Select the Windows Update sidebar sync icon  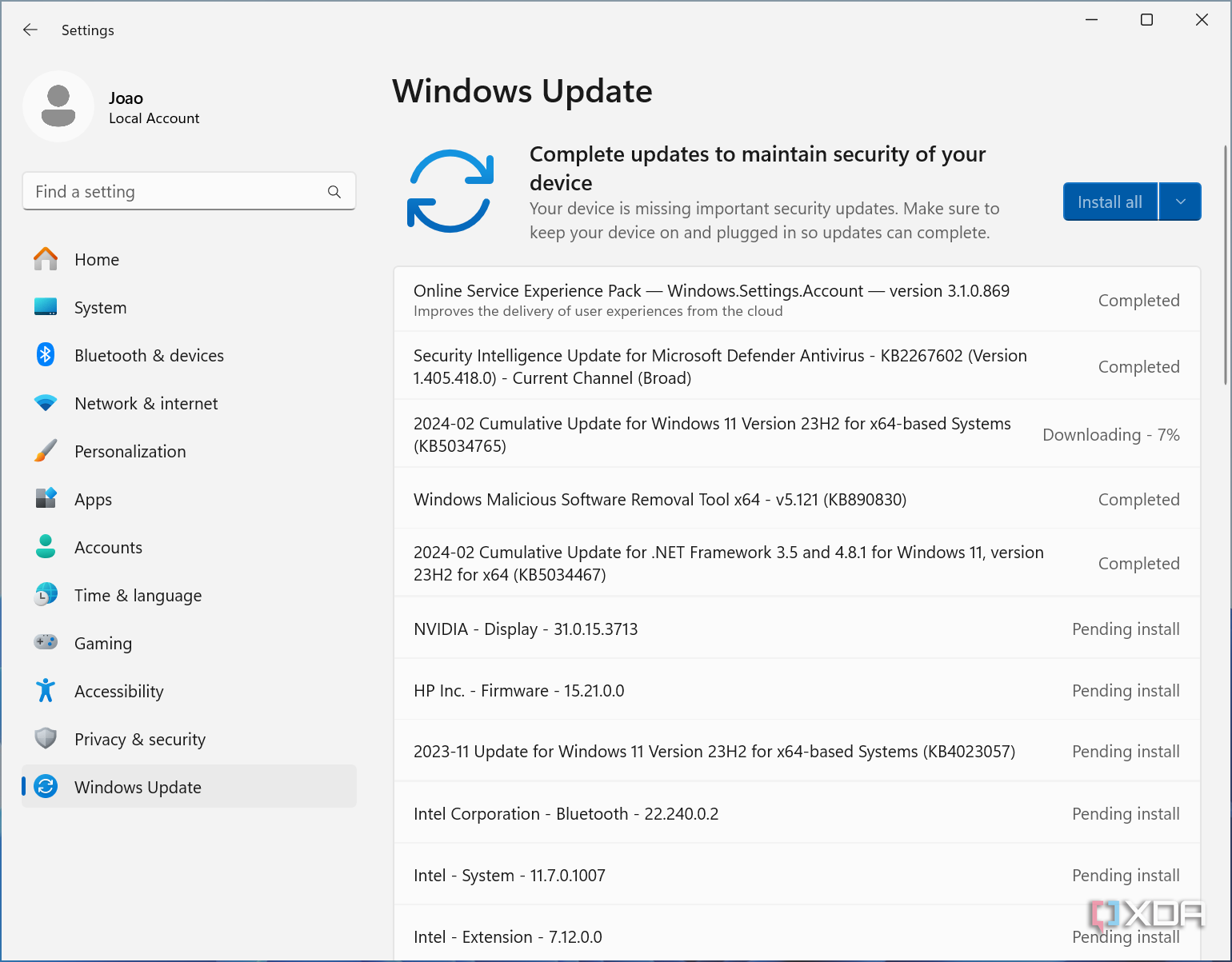pyautogui.click(x=46, y=787)
